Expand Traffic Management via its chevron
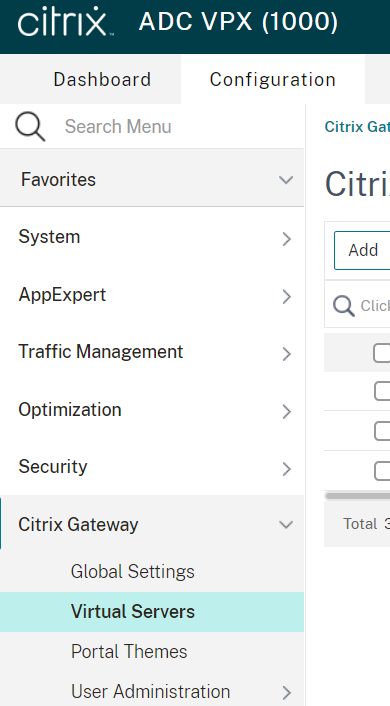 (x=286, y=354)
